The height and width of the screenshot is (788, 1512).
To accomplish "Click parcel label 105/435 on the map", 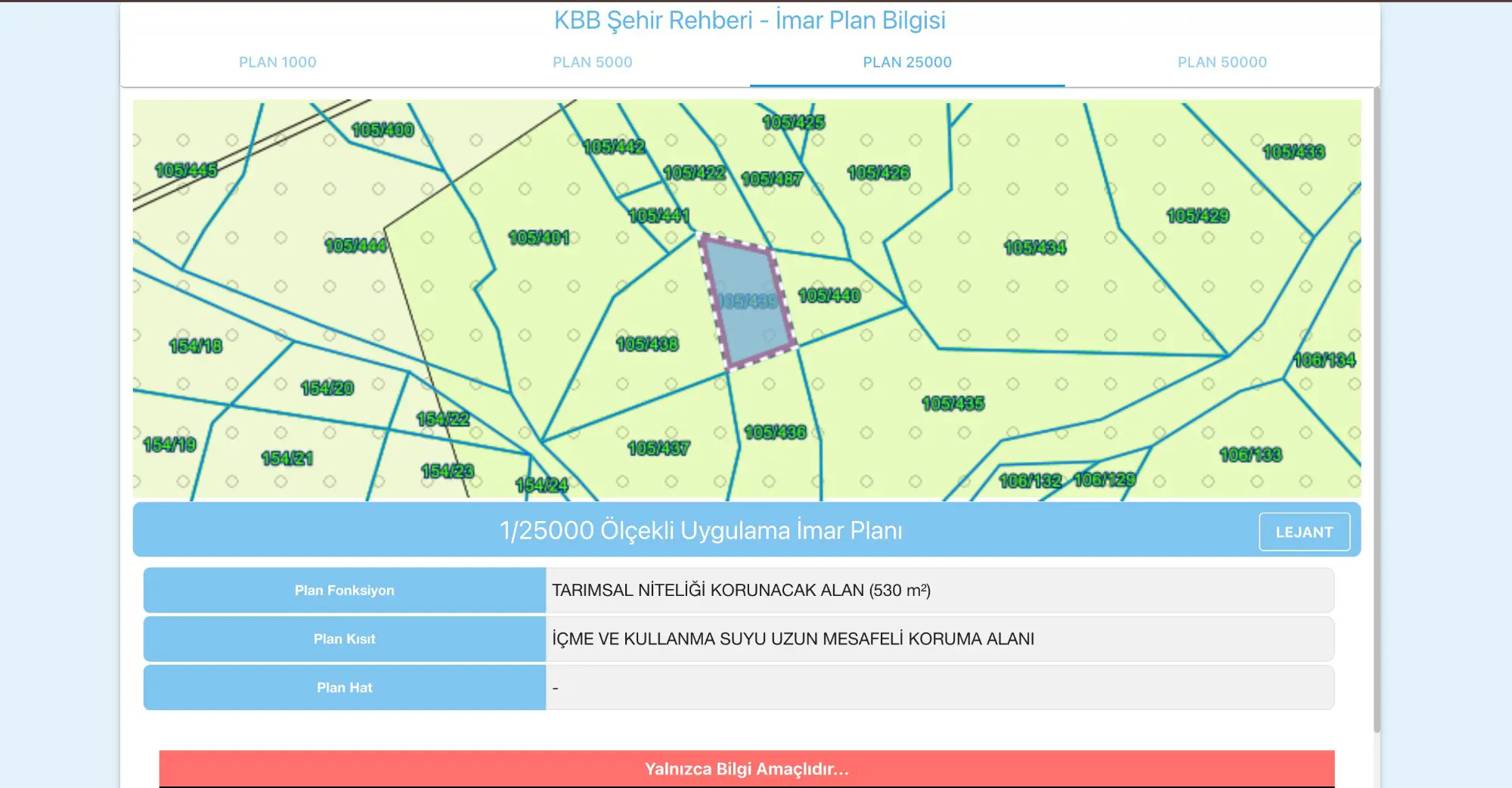I will tap(953, 403).
